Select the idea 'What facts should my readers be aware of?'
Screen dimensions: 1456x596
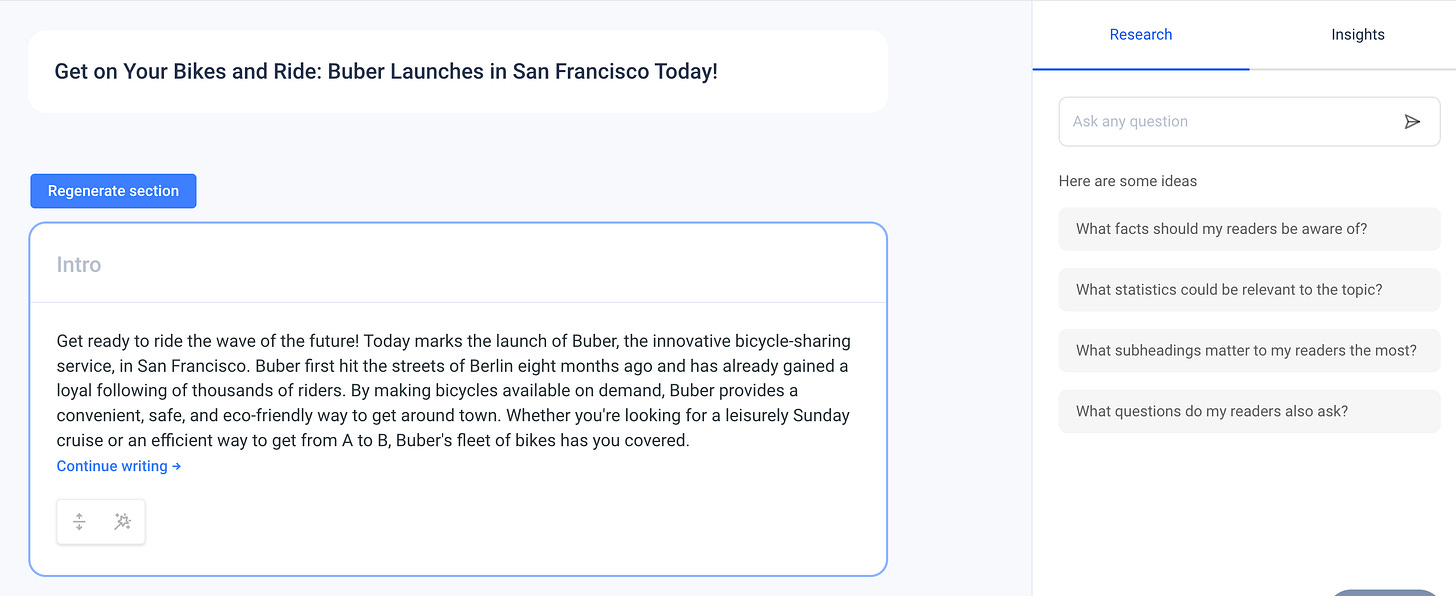pos(1249,229)
